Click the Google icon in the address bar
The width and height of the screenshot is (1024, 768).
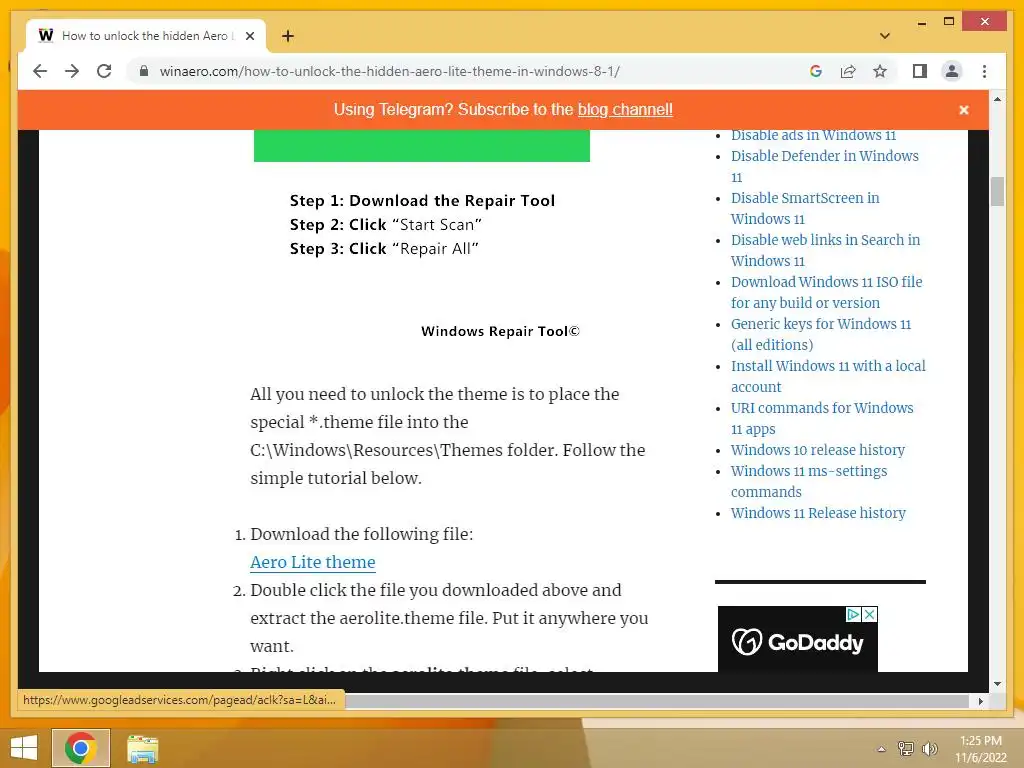coord(816,71)
